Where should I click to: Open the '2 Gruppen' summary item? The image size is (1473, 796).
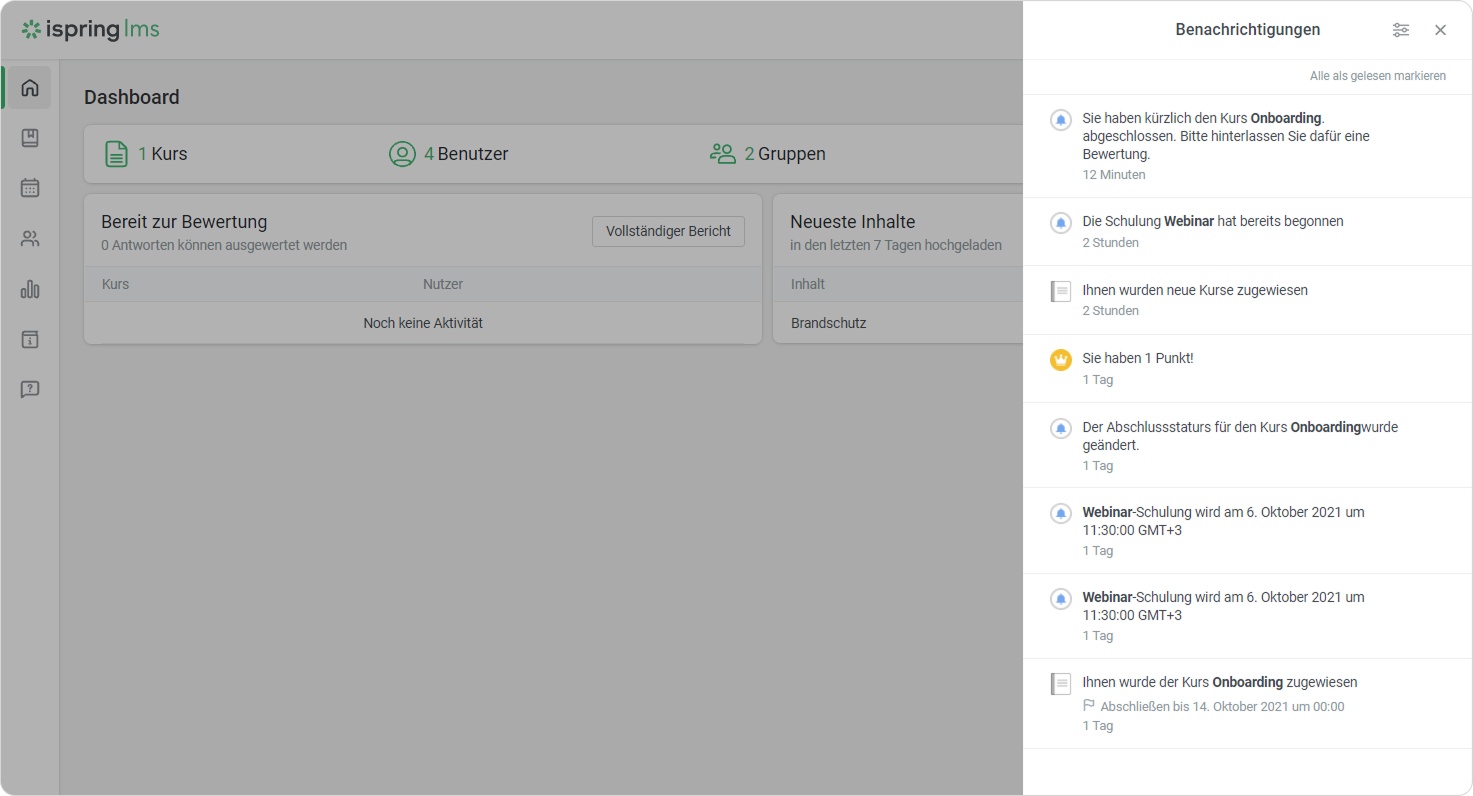[768, 154]
